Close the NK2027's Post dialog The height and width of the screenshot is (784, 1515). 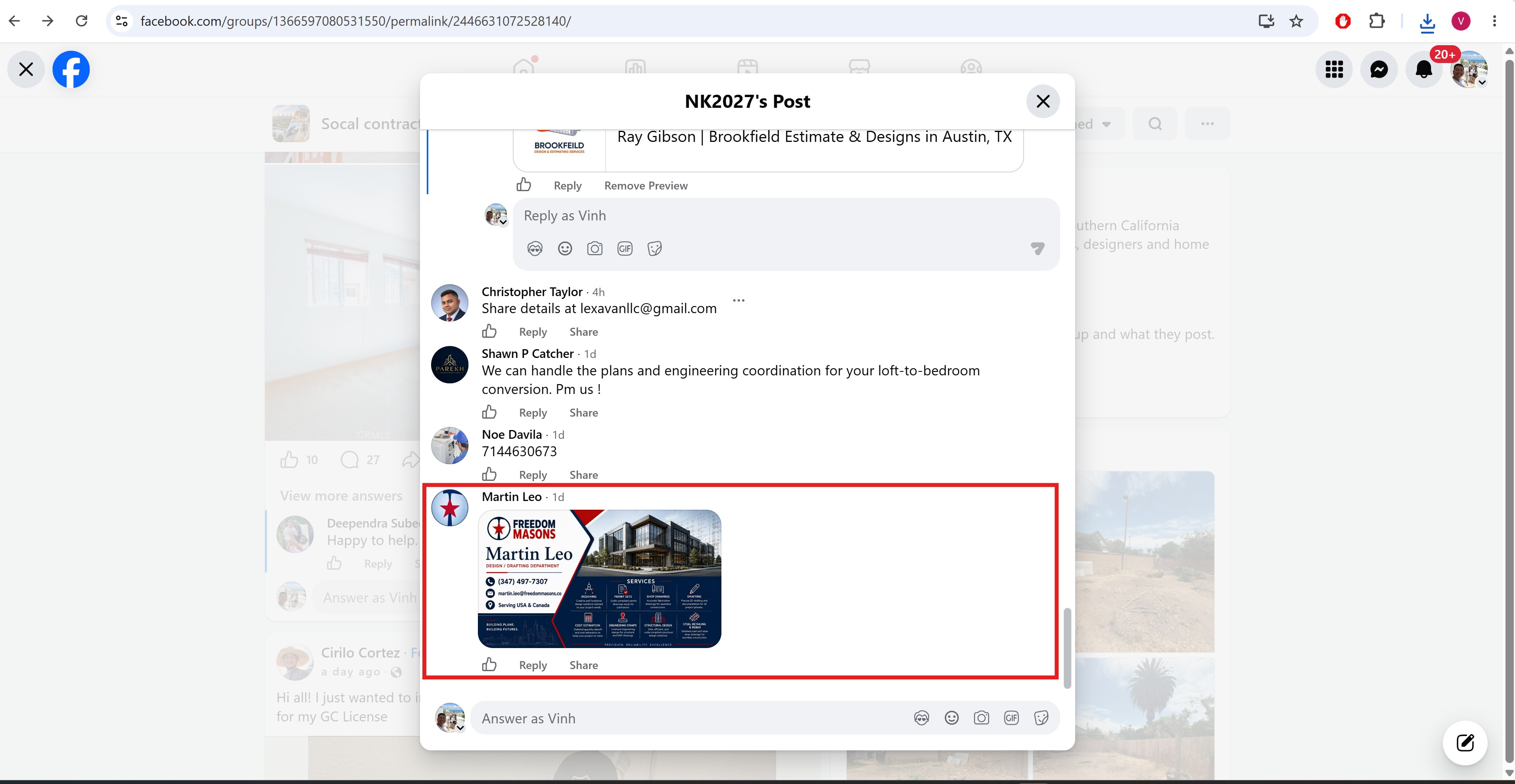click(x=1043, y=102)
